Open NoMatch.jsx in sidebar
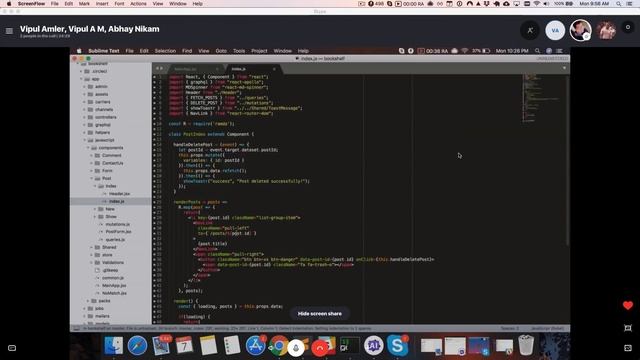 click(x=114, y=293)
